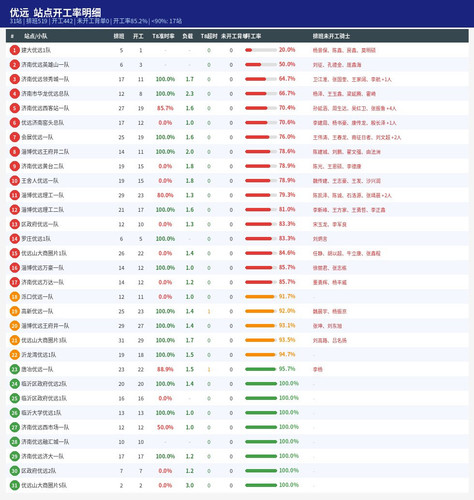Image resolution: width=474 pixels, height=500 pixels.
Task: Click the 76.0% work rate value
Action: point(287,137)
